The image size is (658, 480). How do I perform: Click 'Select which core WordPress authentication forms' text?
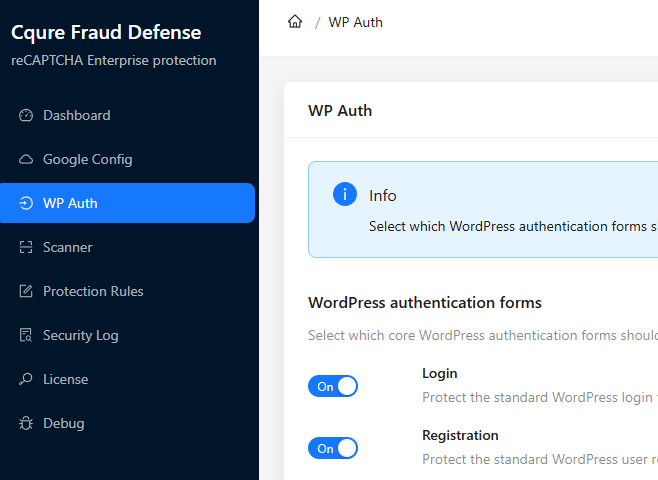483,336
